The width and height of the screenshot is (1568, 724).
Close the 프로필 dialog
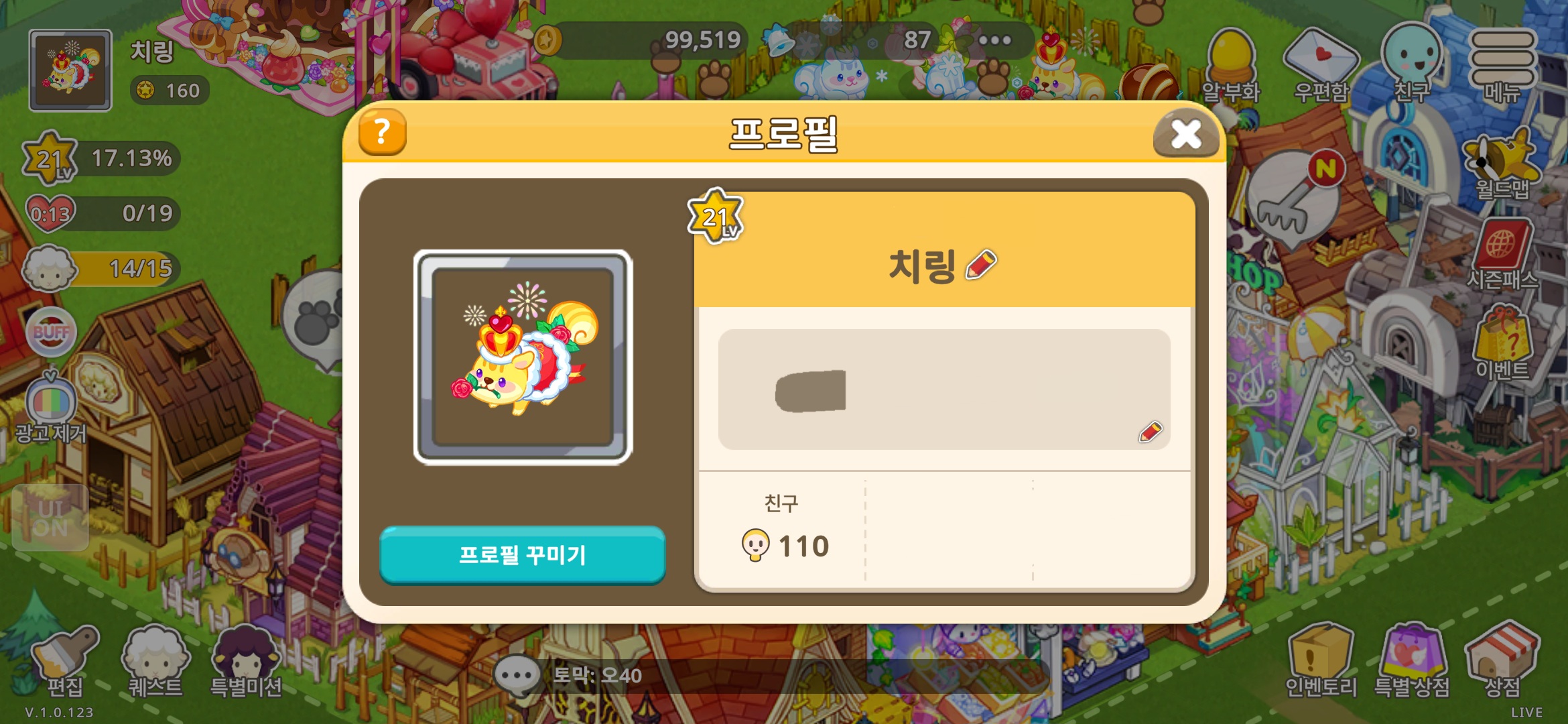tap(1185, 133)
